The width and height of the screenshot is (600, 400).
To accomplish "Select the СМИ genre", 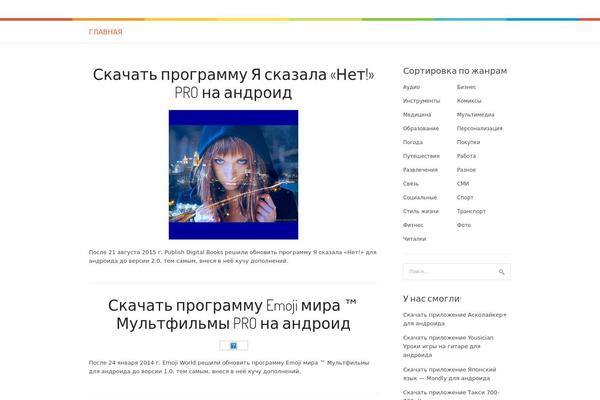I will pos(463,183).
